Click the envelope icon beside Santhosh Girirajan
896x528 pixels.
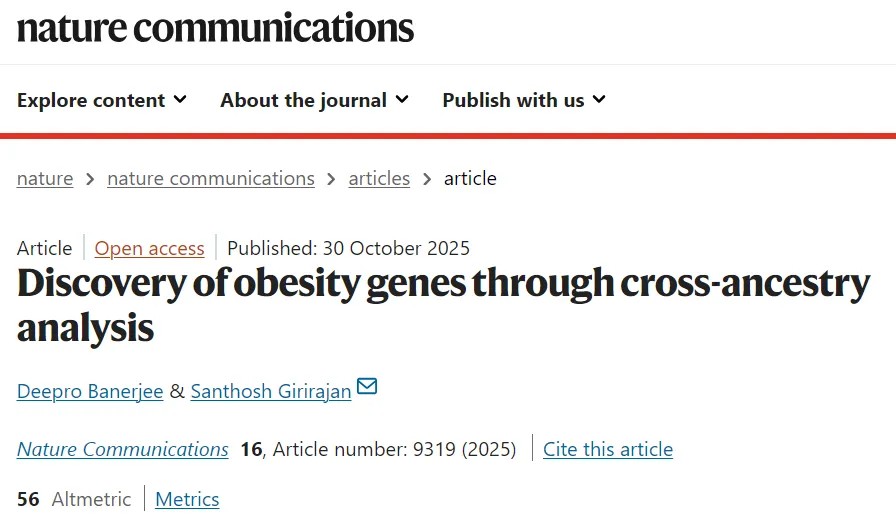[367, 387]
